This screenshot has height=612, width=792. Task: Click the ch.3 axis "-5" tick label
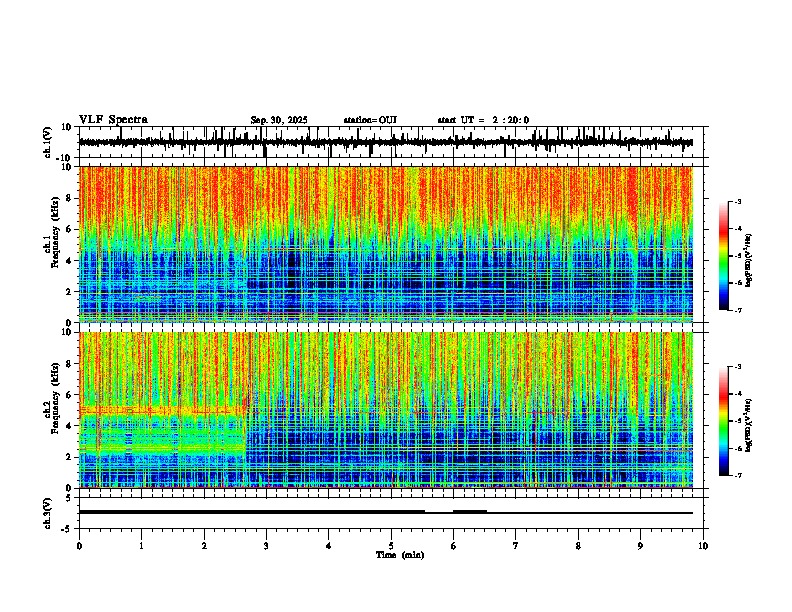(67, 529)
